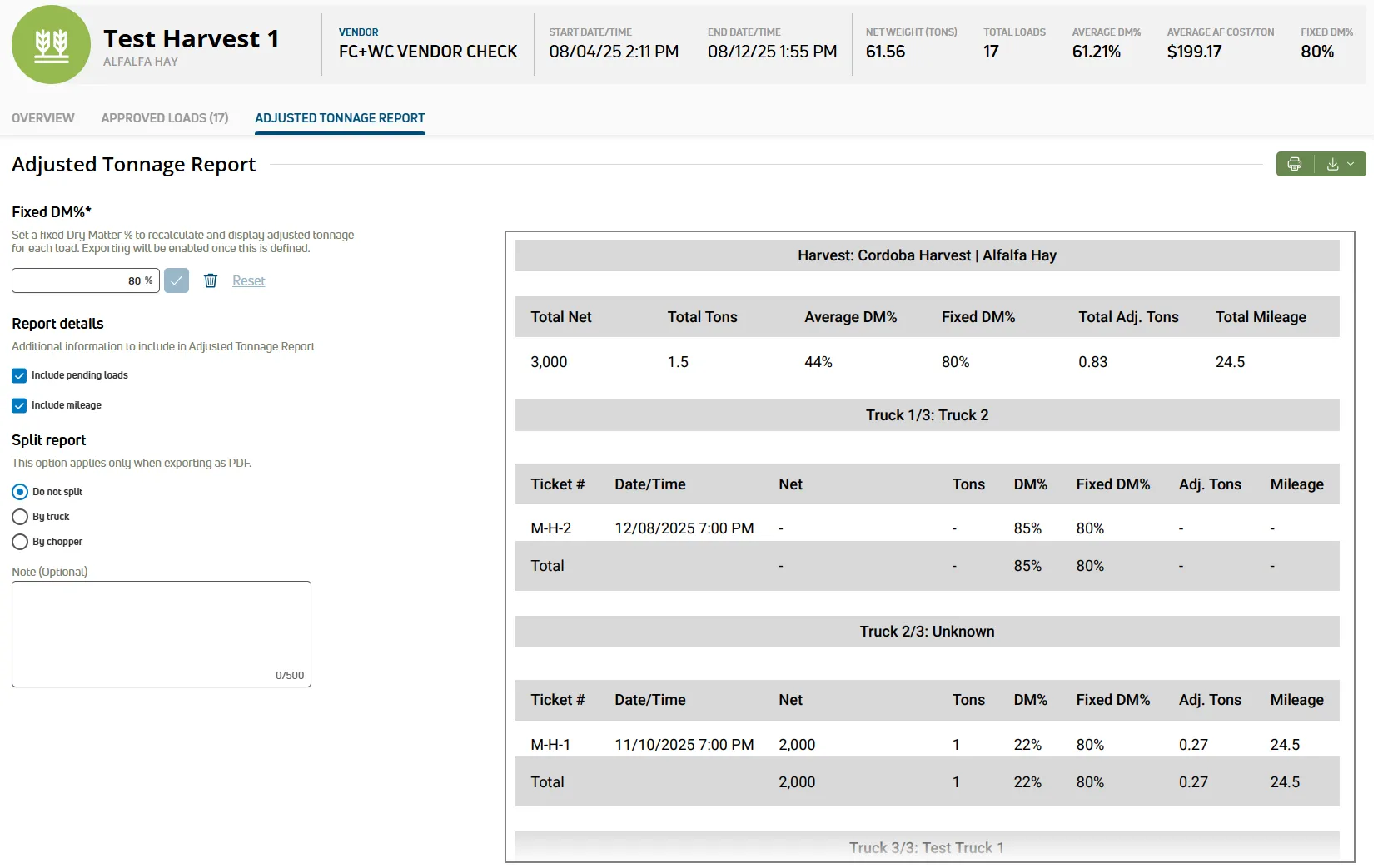Viewport: 1378px width, 868px height.
Task: Confirm the Fixed DM% value with checkmark
Action: coord(177,280)
